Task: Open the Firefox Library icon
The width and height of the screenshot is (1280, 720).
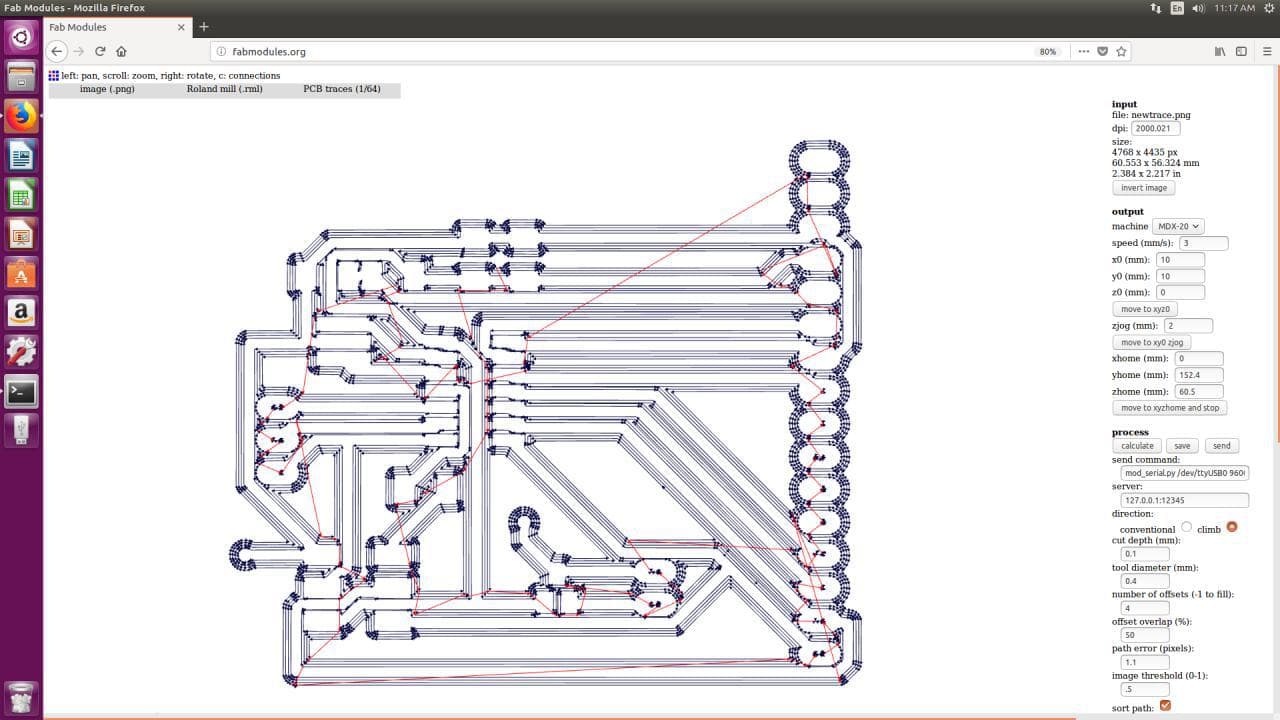Action: click(x=1219, y=51)
